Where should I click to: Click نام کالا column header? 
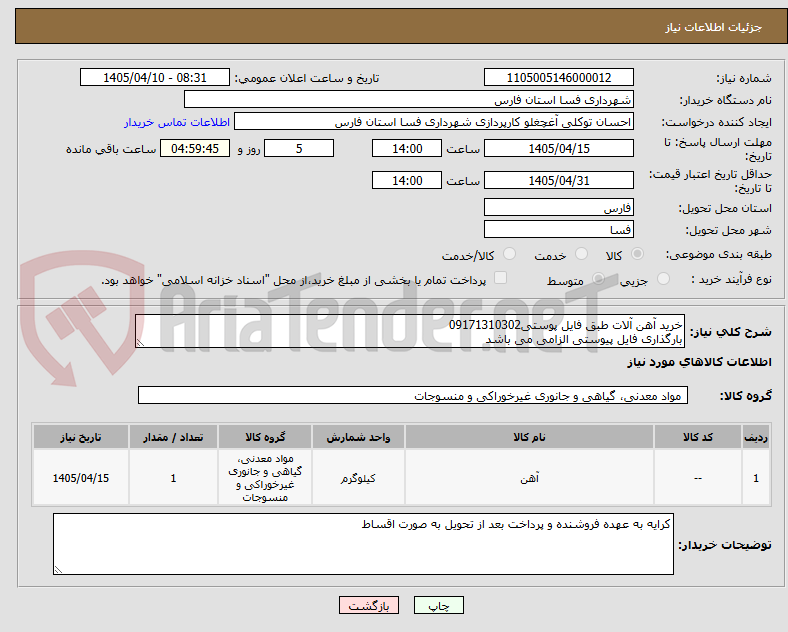[529, 437]
